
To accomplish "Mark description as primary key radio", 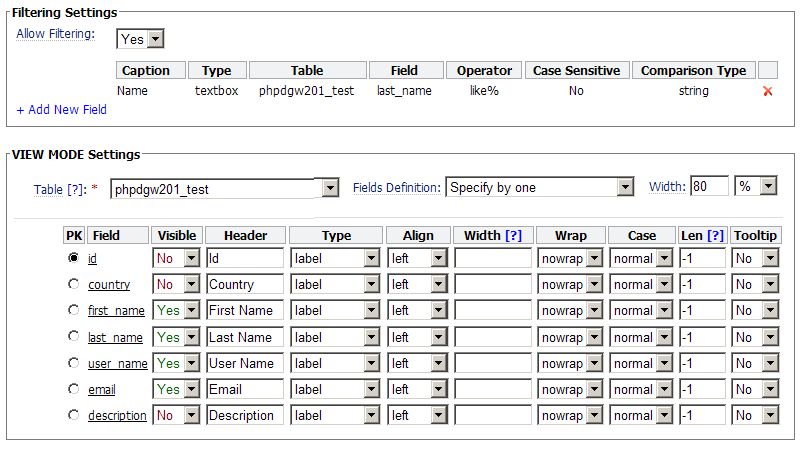I will 73,415.
